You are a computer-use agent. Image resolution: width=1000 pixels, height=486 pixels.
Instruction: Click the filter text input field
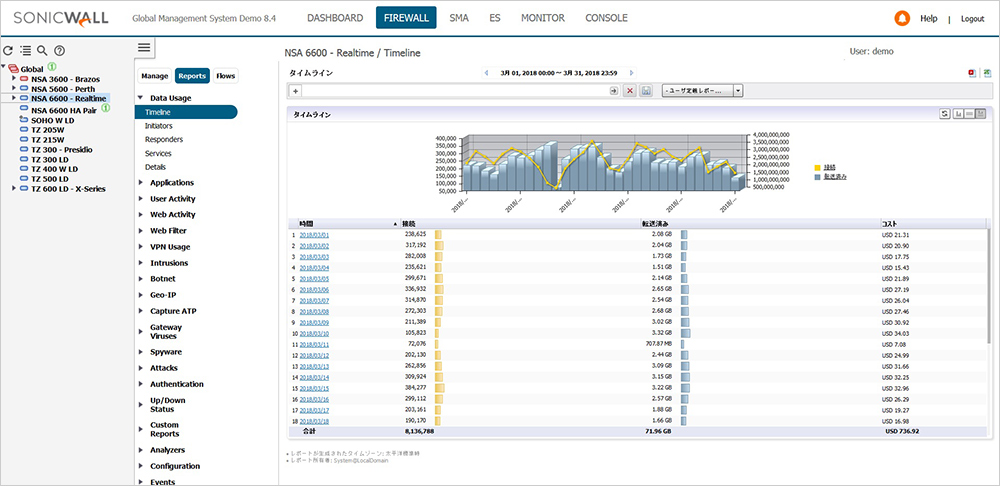pyautogui.click(x=455, y=91)
